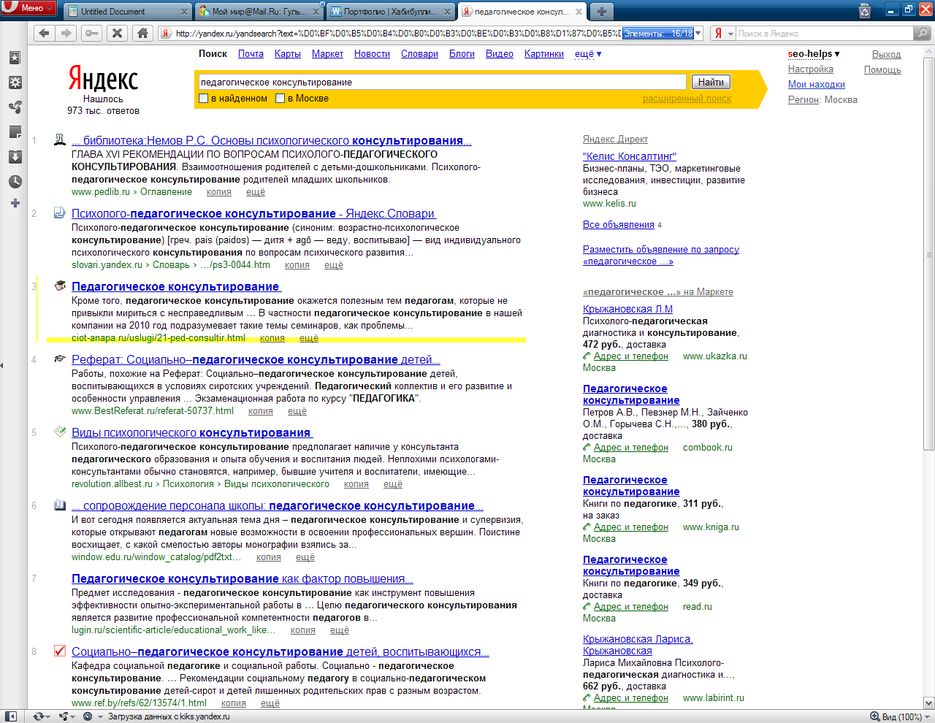The image size is (935, 723).
Task: Open the Картинки service link
Action: [544, 54]
